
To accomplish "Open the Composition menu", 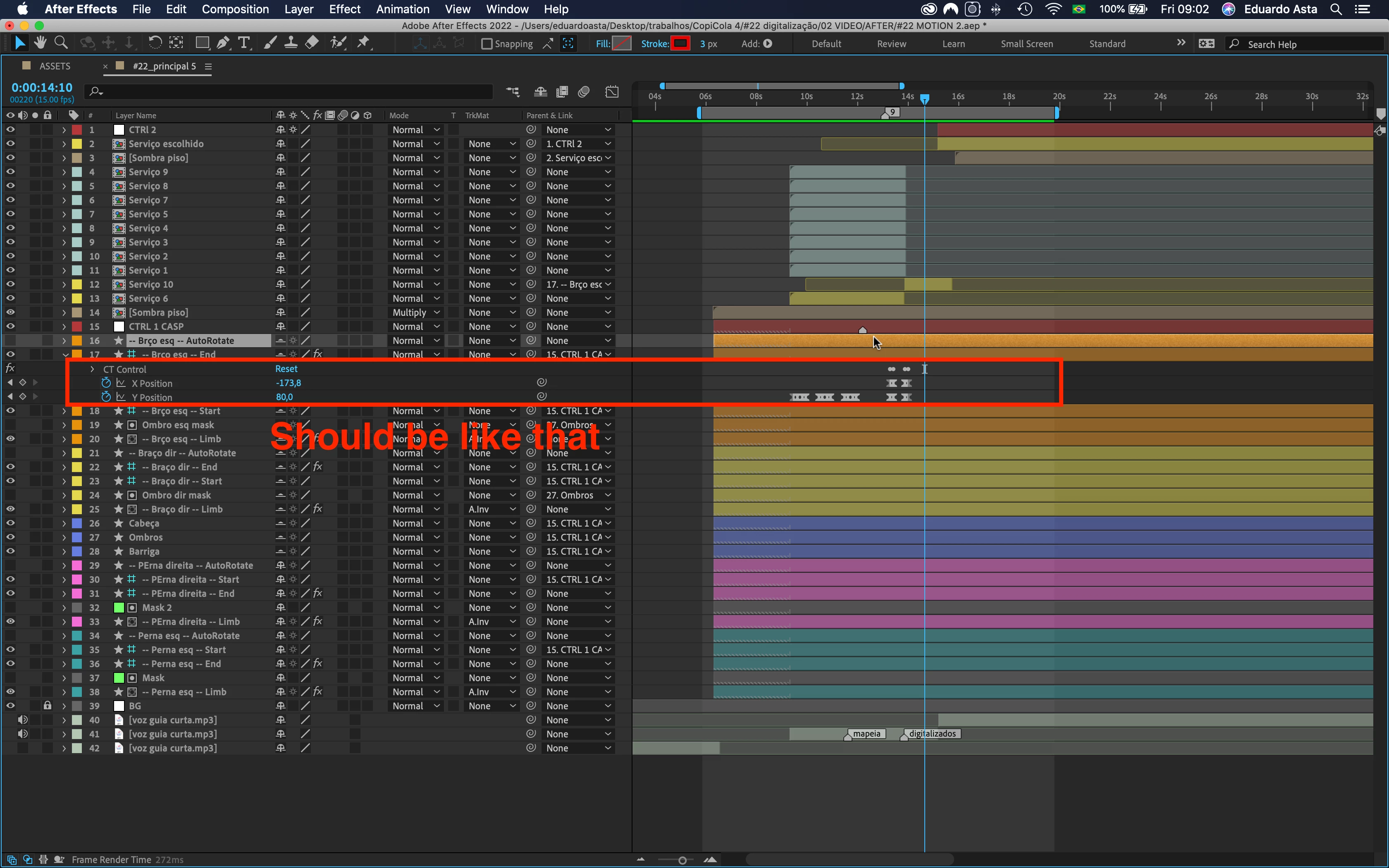I will pyautogui.click(x=235, y=9).
